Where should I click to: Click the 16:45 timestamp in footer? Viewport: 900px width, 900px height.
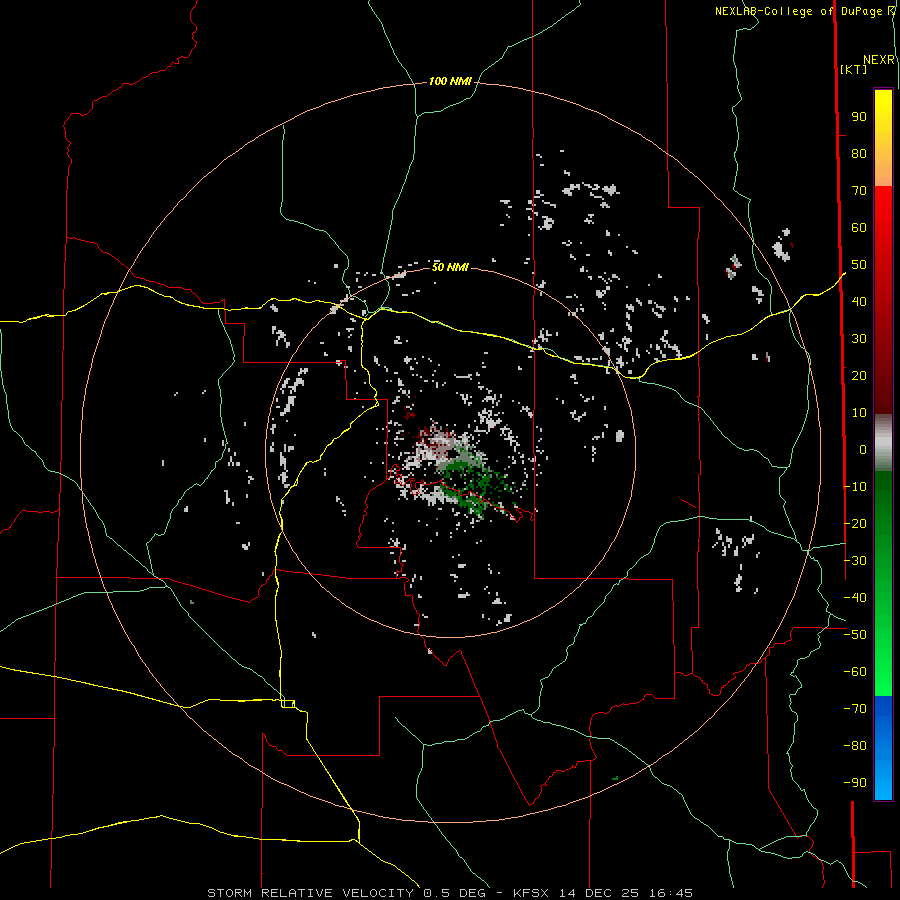point(670,893)
